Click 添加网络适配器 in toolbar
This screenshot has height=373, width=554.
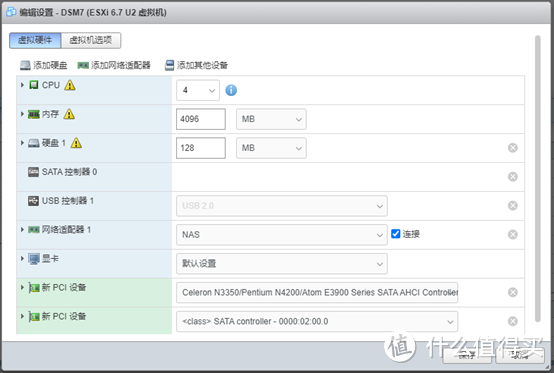114,65
